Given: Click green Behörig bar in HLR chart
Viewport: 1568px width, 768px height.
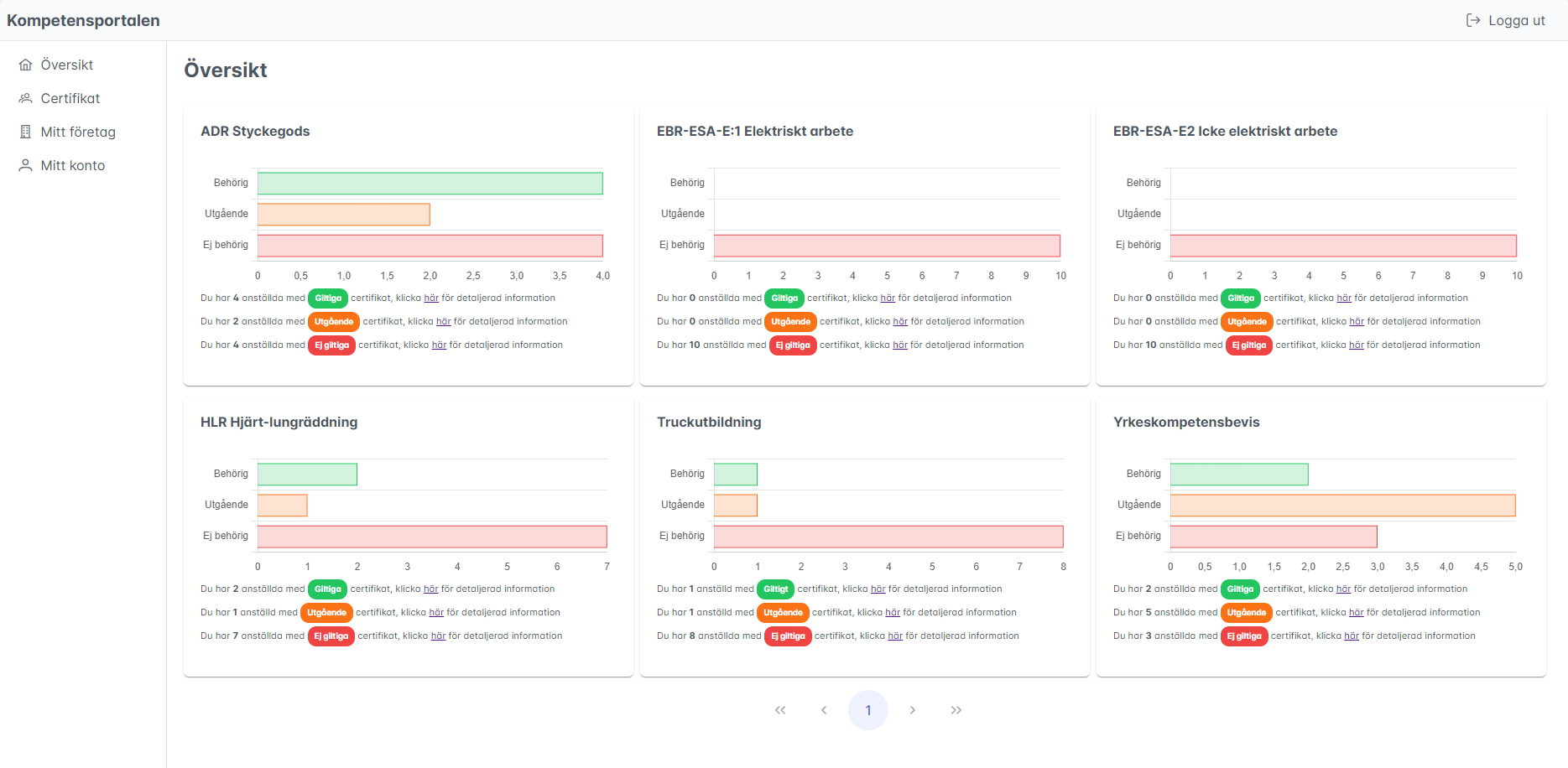Looking at the screenshot, I should (307, 474).
